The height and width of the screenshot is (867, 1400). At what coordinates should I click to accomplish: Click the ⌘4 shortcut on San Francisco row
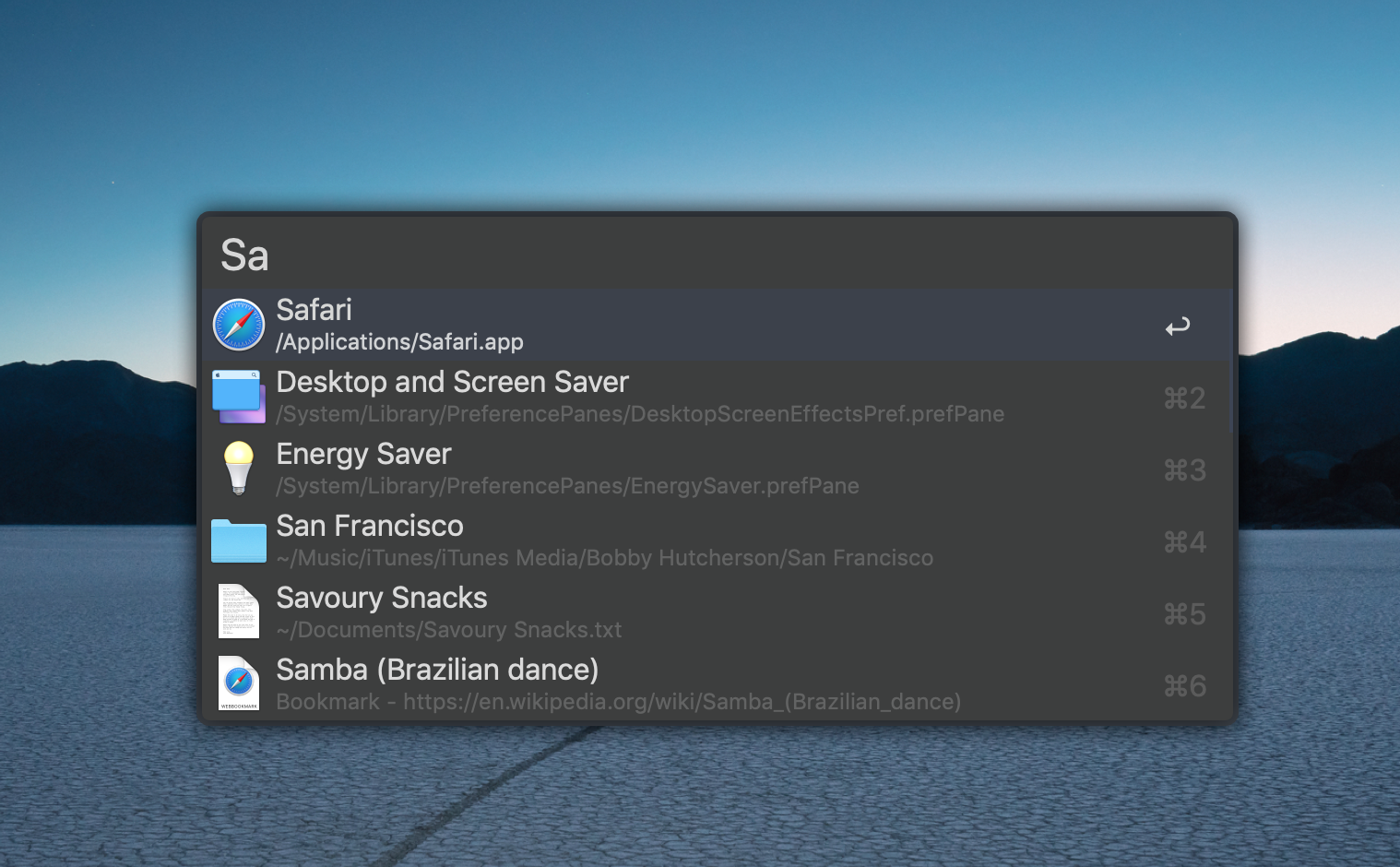click(x=1184, y=542)
